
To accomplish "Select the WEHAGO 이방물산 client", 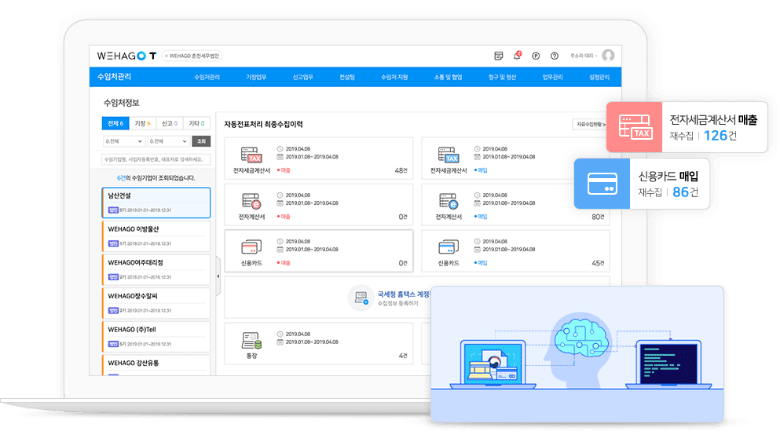I will [156, 236].
